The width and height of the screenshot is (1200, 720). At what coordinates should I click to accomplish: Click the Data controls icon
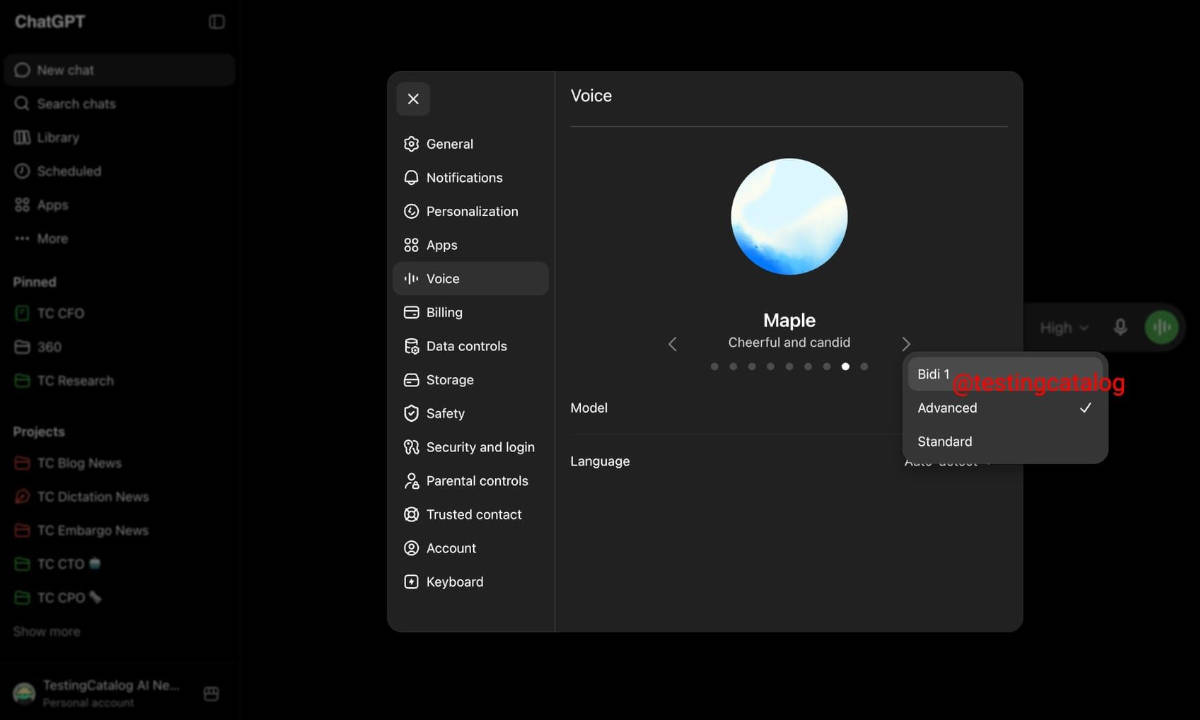[x=411, y=346]
